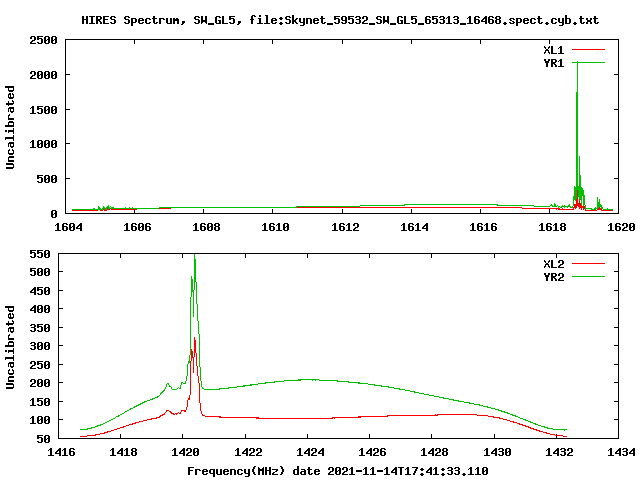Click the 1610 frequency tick label
This screenshot has width=640, height=480.
click(x=275, y=227)
